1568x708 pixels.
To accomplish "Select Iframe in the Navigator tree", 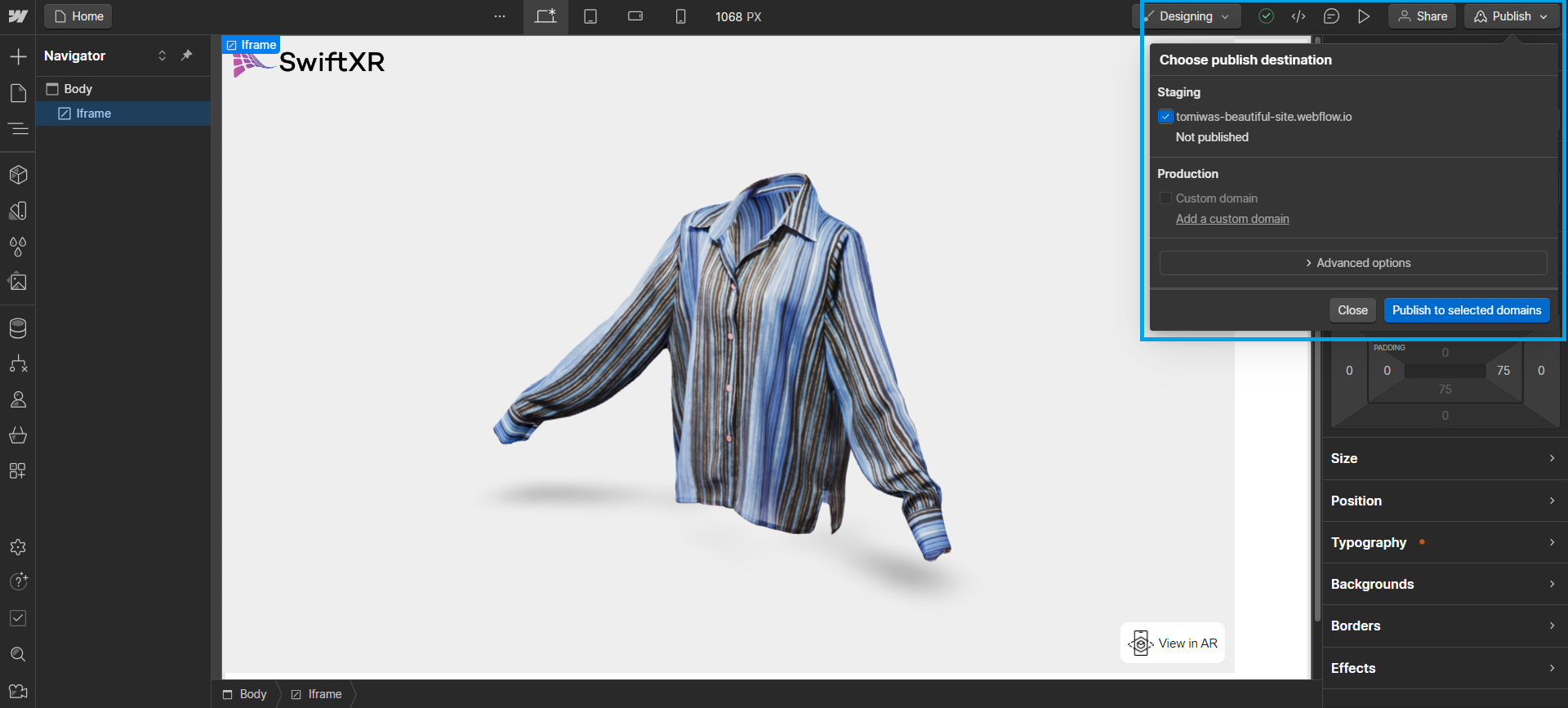I will [94, 114].
